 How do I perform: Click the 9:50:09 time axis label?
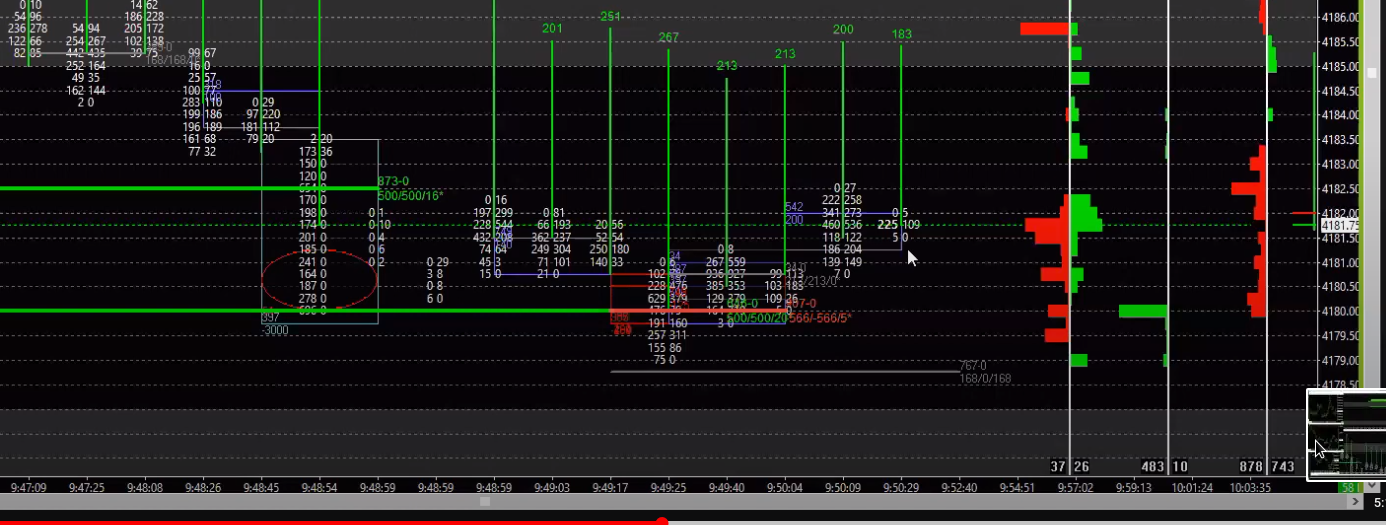click(843, 487)
